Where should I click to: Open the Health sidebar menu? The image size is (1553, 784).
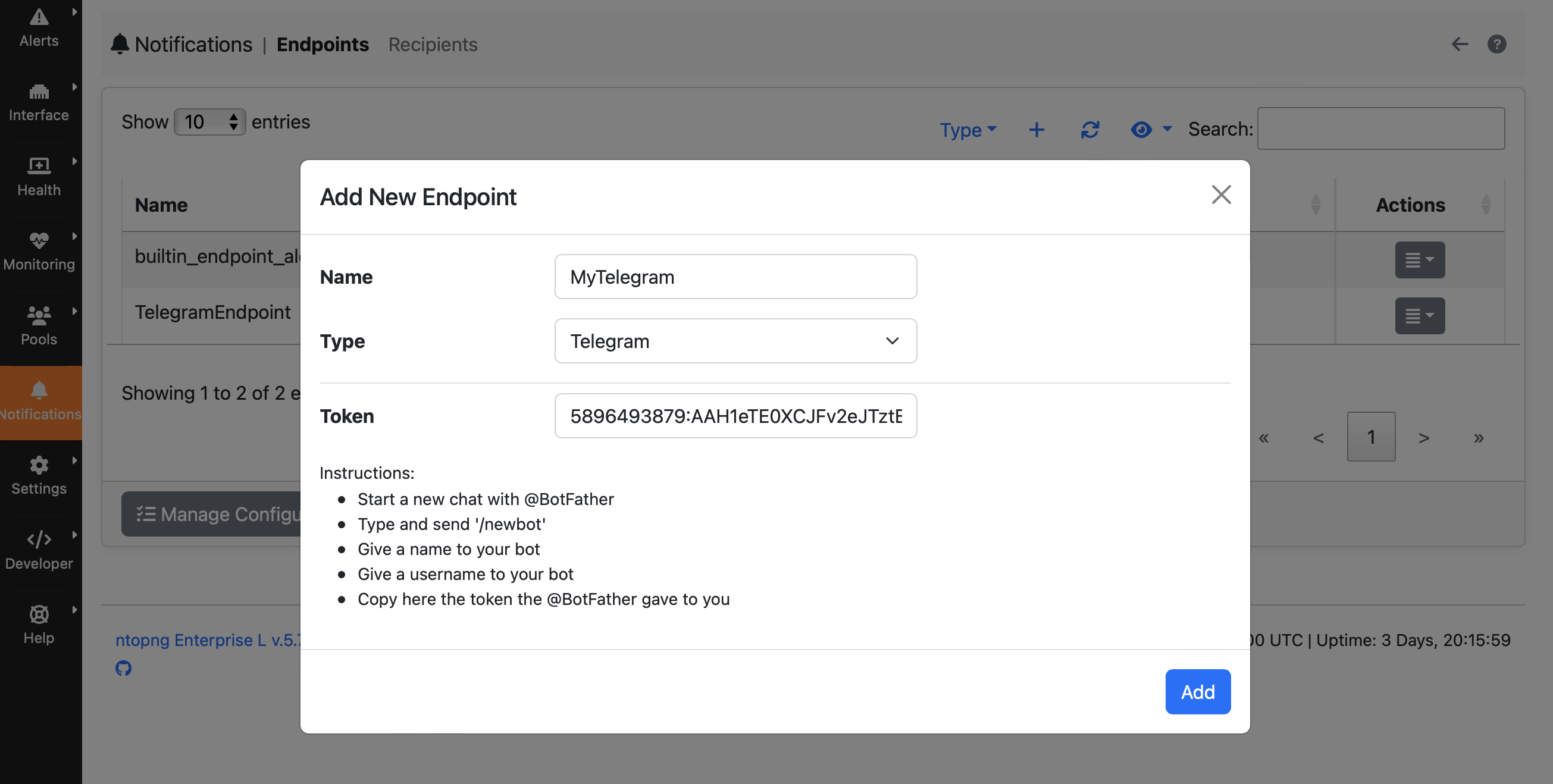pos(39,178)
